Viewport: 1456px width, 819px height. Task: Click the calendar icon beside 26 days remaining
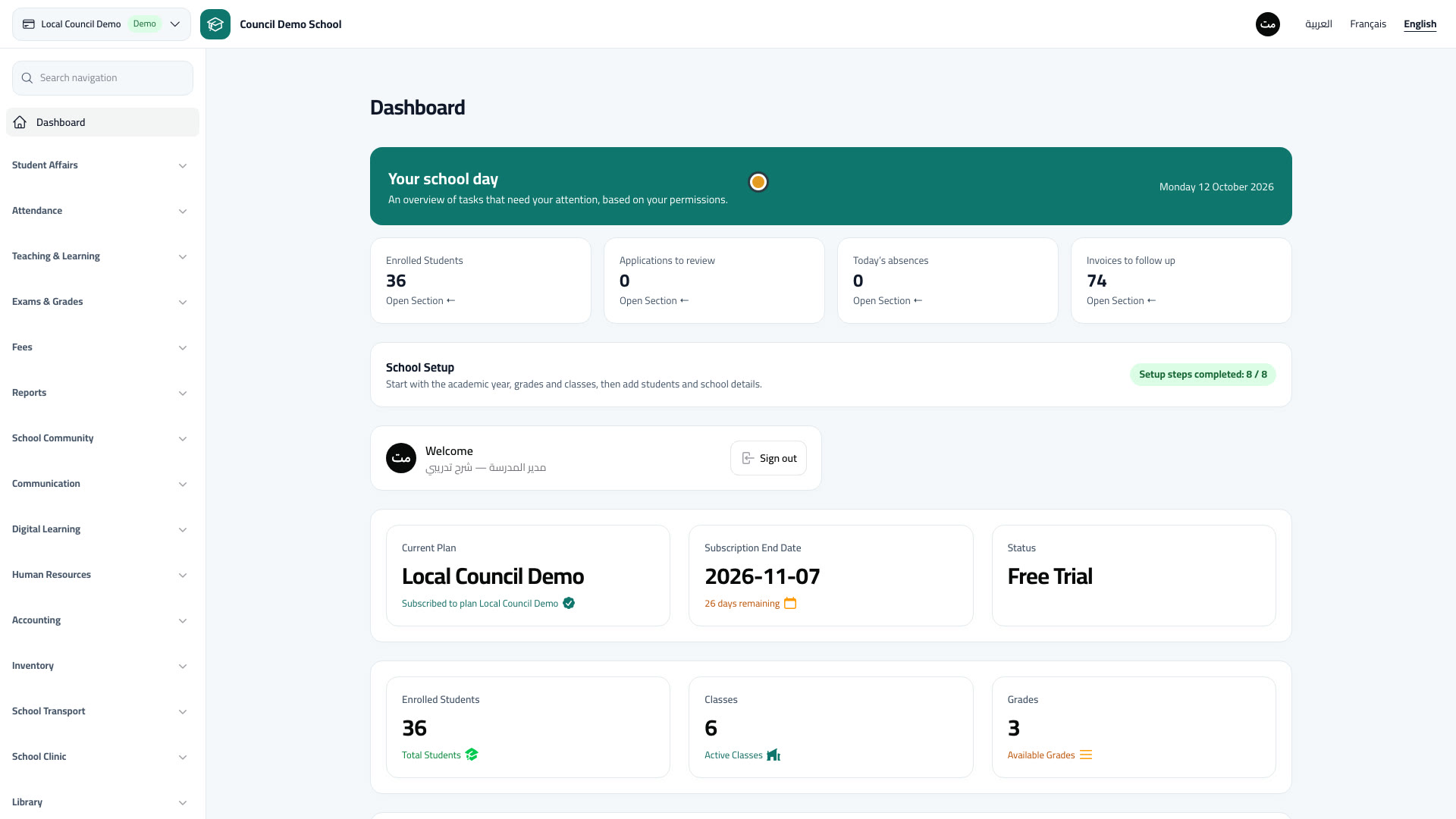coord(790,604)
